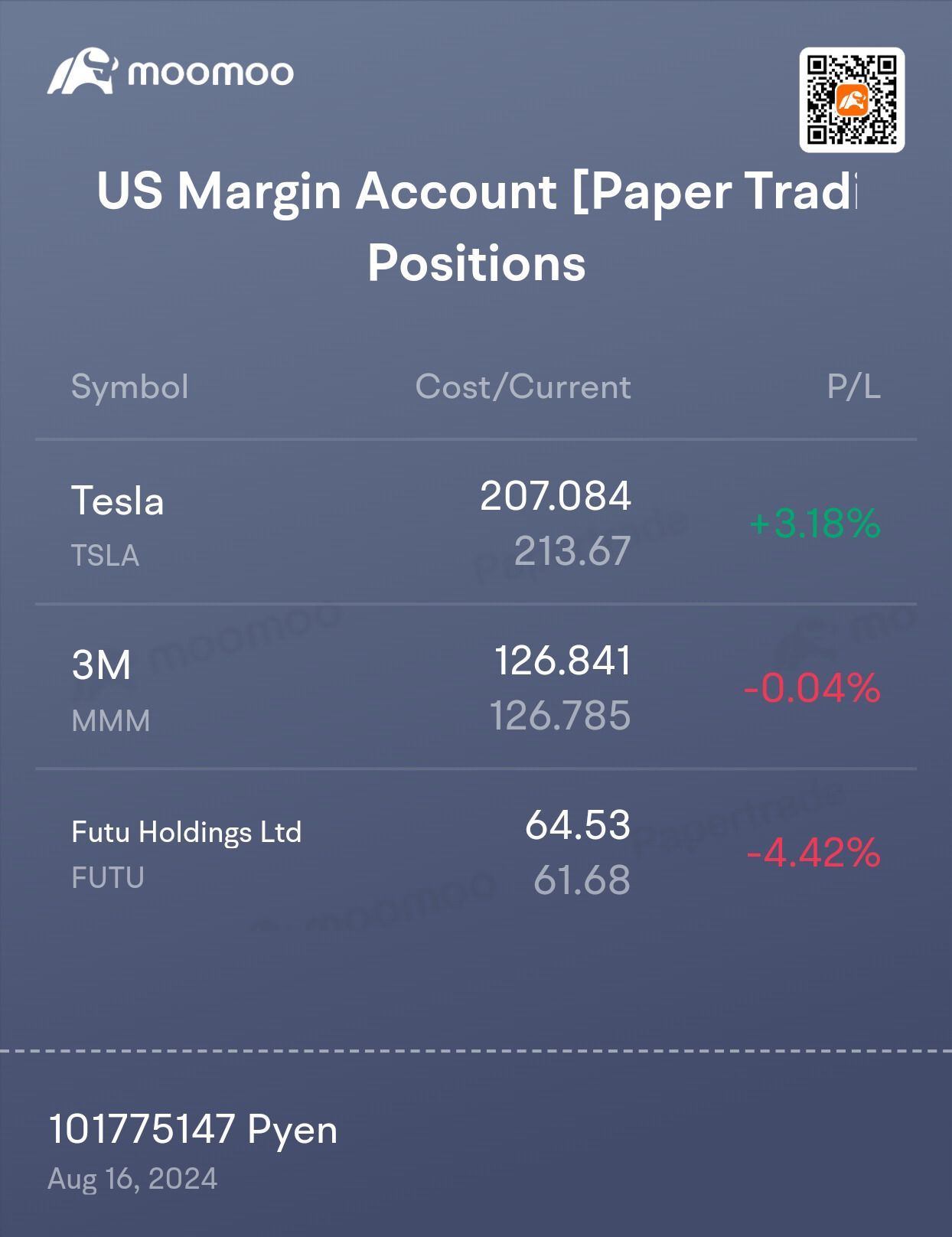The height and width of the screenshot is (1237, 952).
Task: Open the 3M position row
Action: pyautogui.click(x=476, y=687)
